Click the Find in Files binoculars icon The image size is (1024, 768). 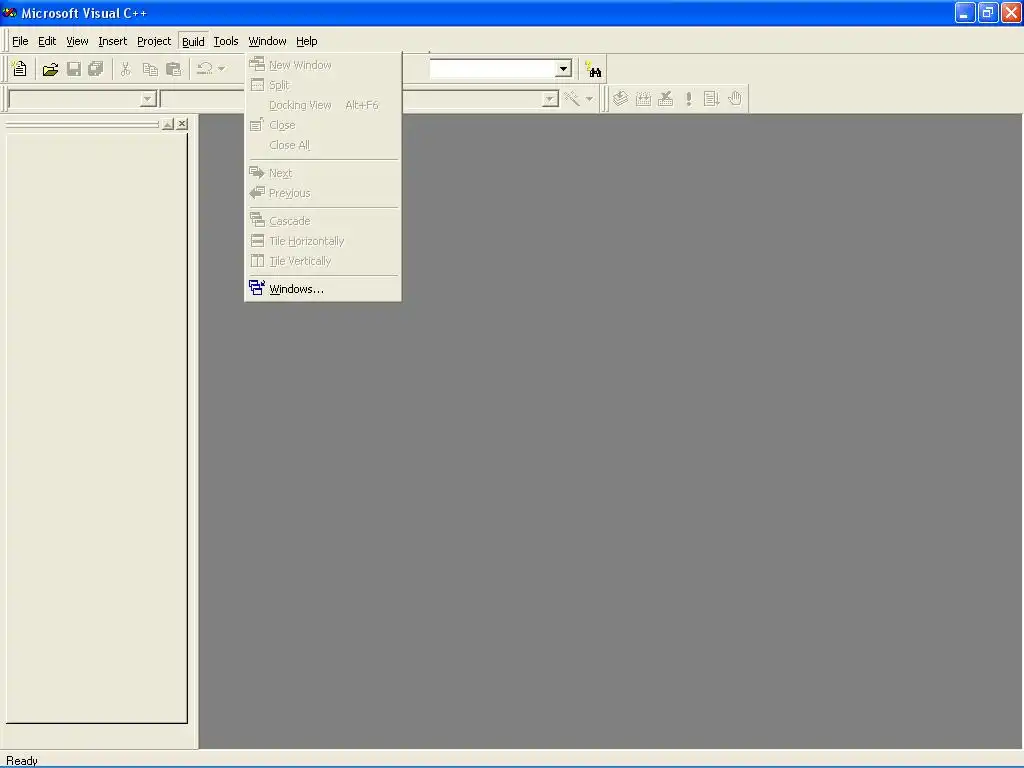pos(593,69)
